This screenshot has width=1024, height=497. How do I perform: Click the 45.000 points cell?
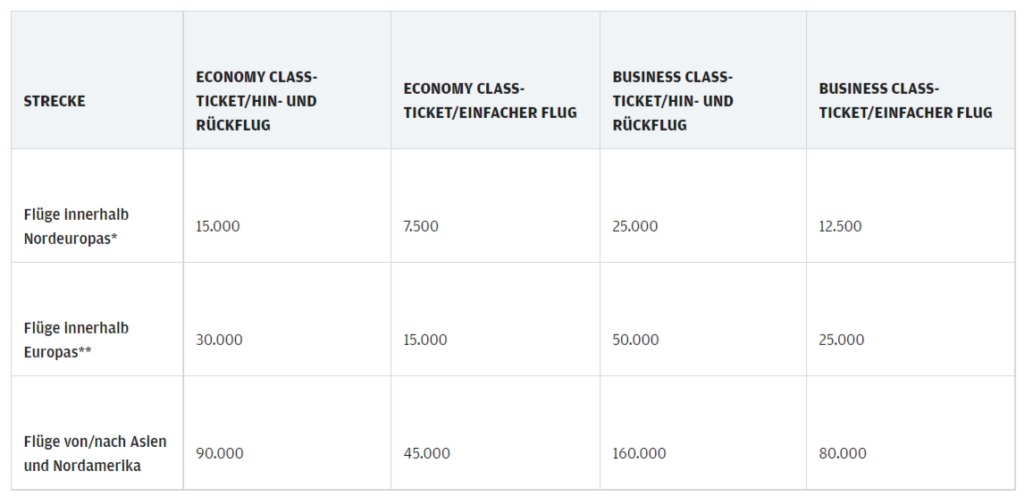426,454
